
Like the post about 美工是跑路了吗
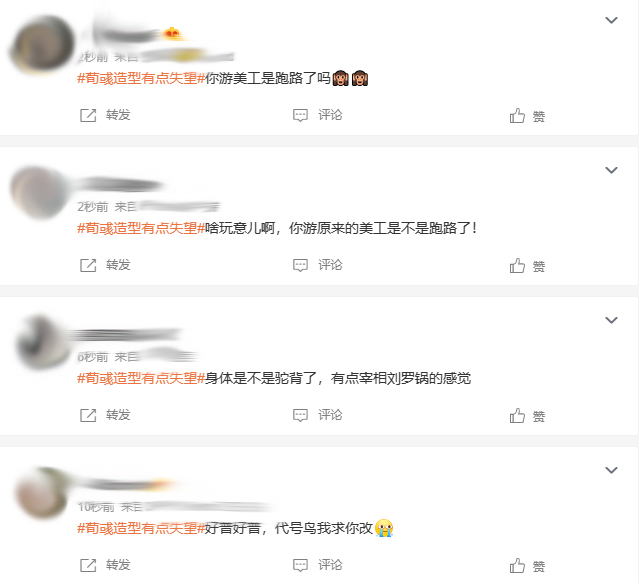click(517, 116)
